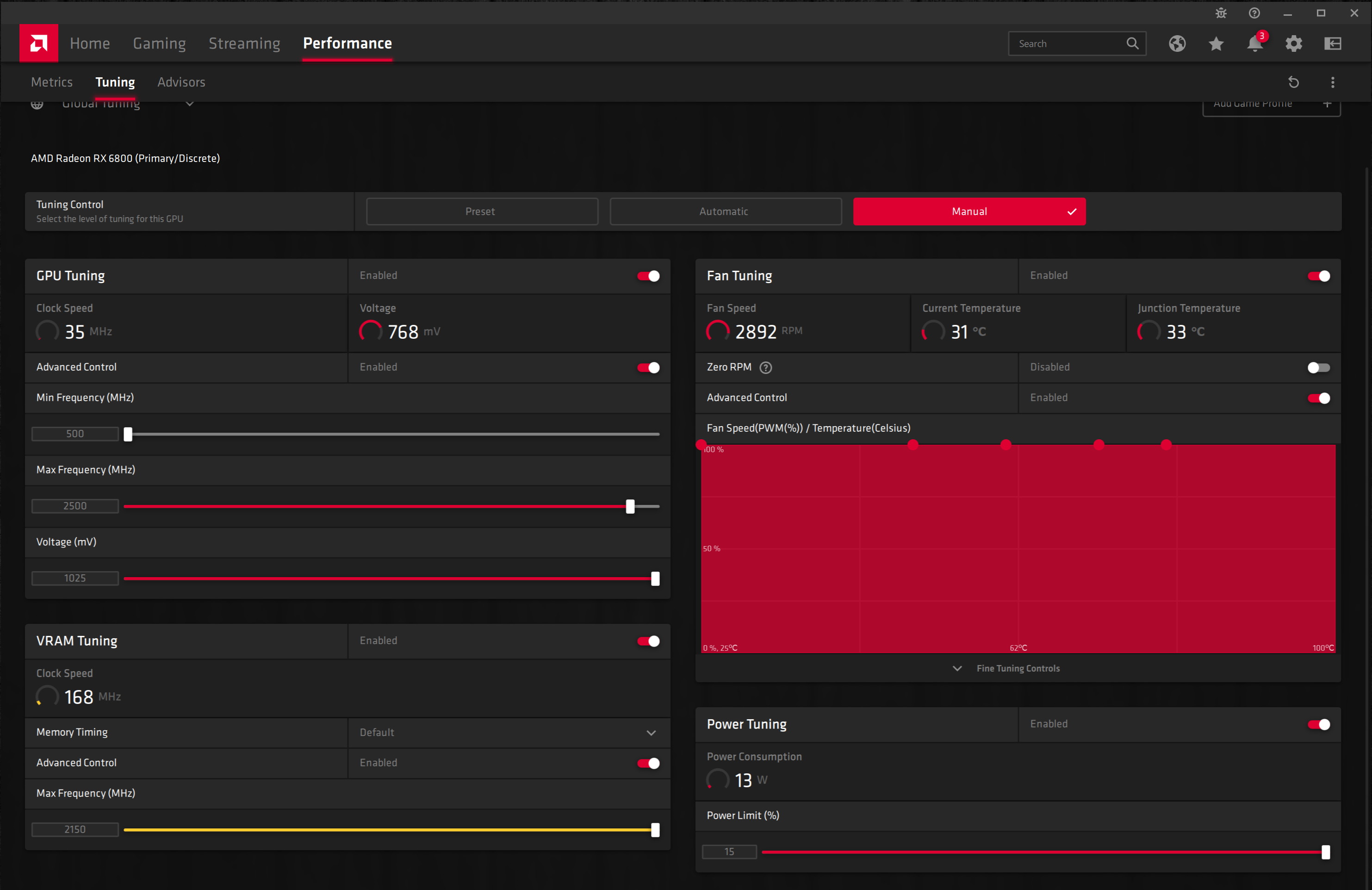Maximize the Radeon Software window

(1321, 13)
